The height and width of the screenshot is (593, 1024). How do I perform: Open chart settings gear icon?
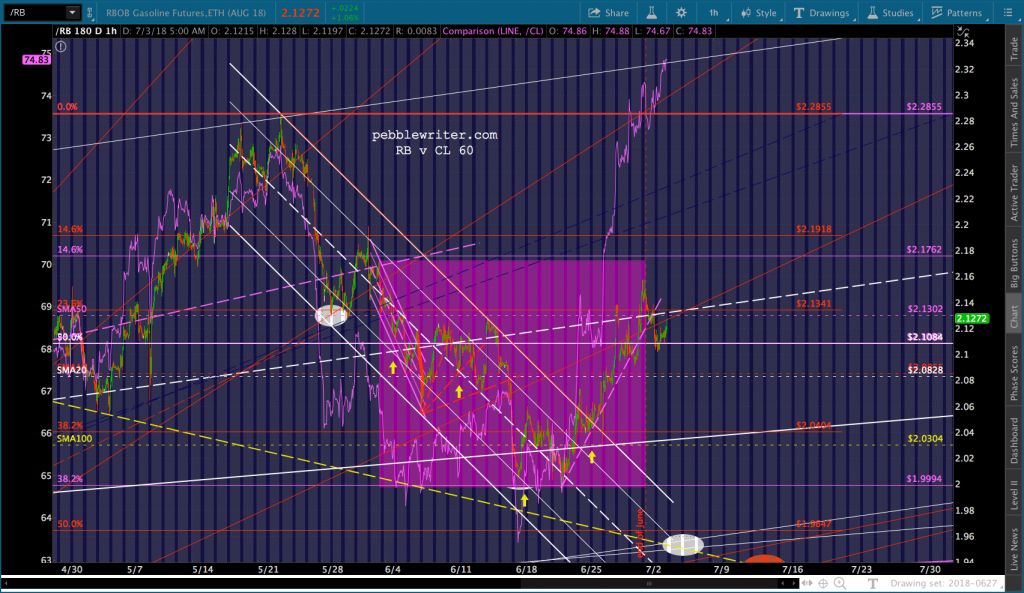point(681,13)
